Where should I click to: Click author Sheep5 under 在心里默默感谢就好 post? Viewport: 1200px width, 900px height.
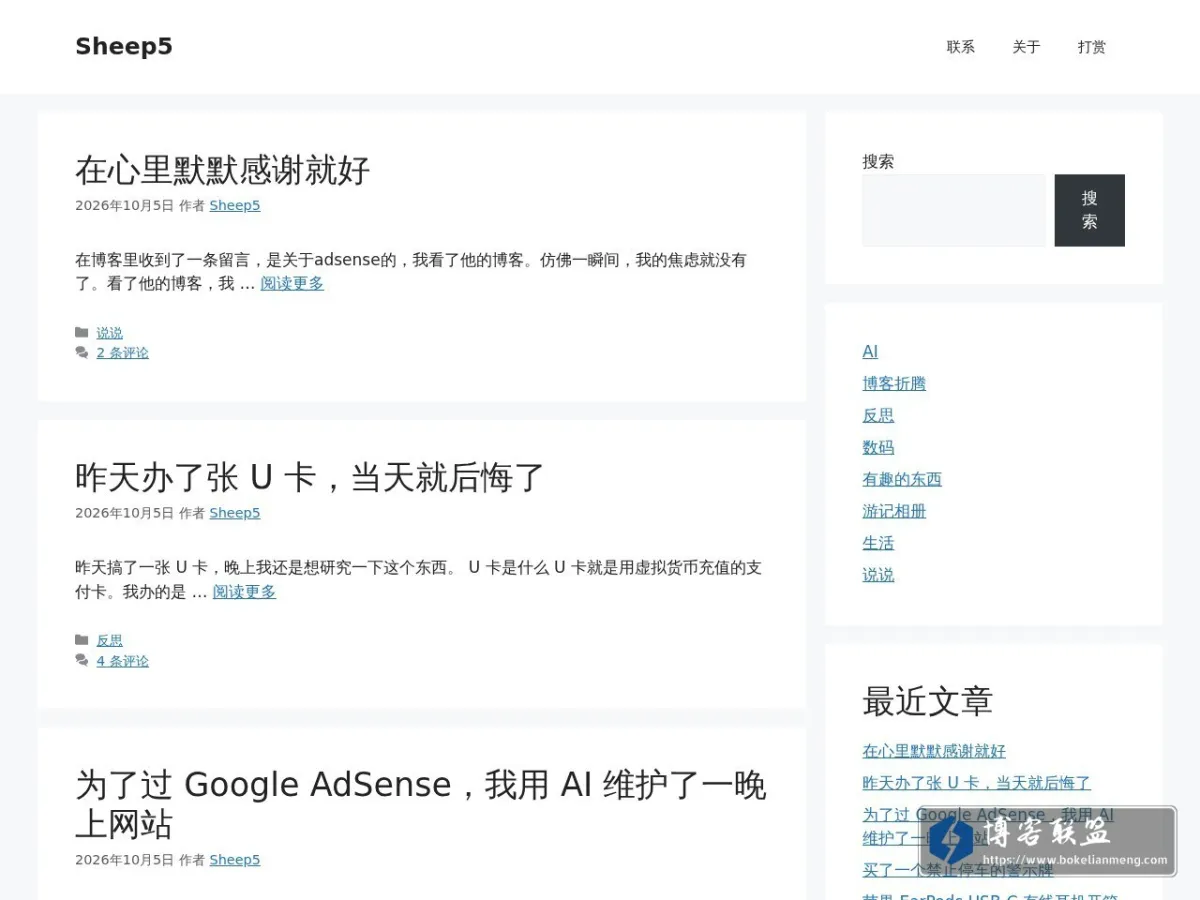[235, 205]
